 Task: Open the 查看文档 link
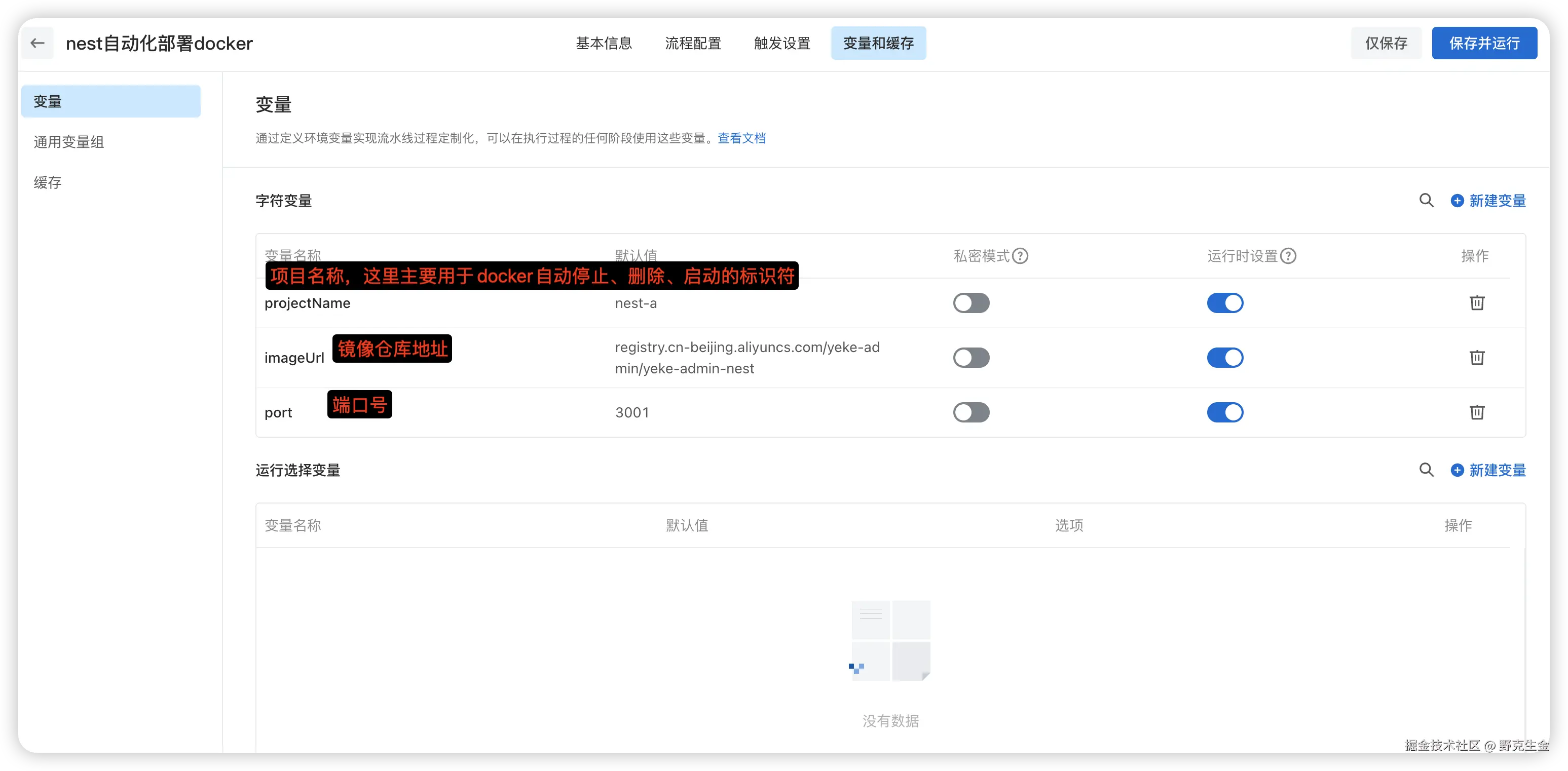(741, 138)
